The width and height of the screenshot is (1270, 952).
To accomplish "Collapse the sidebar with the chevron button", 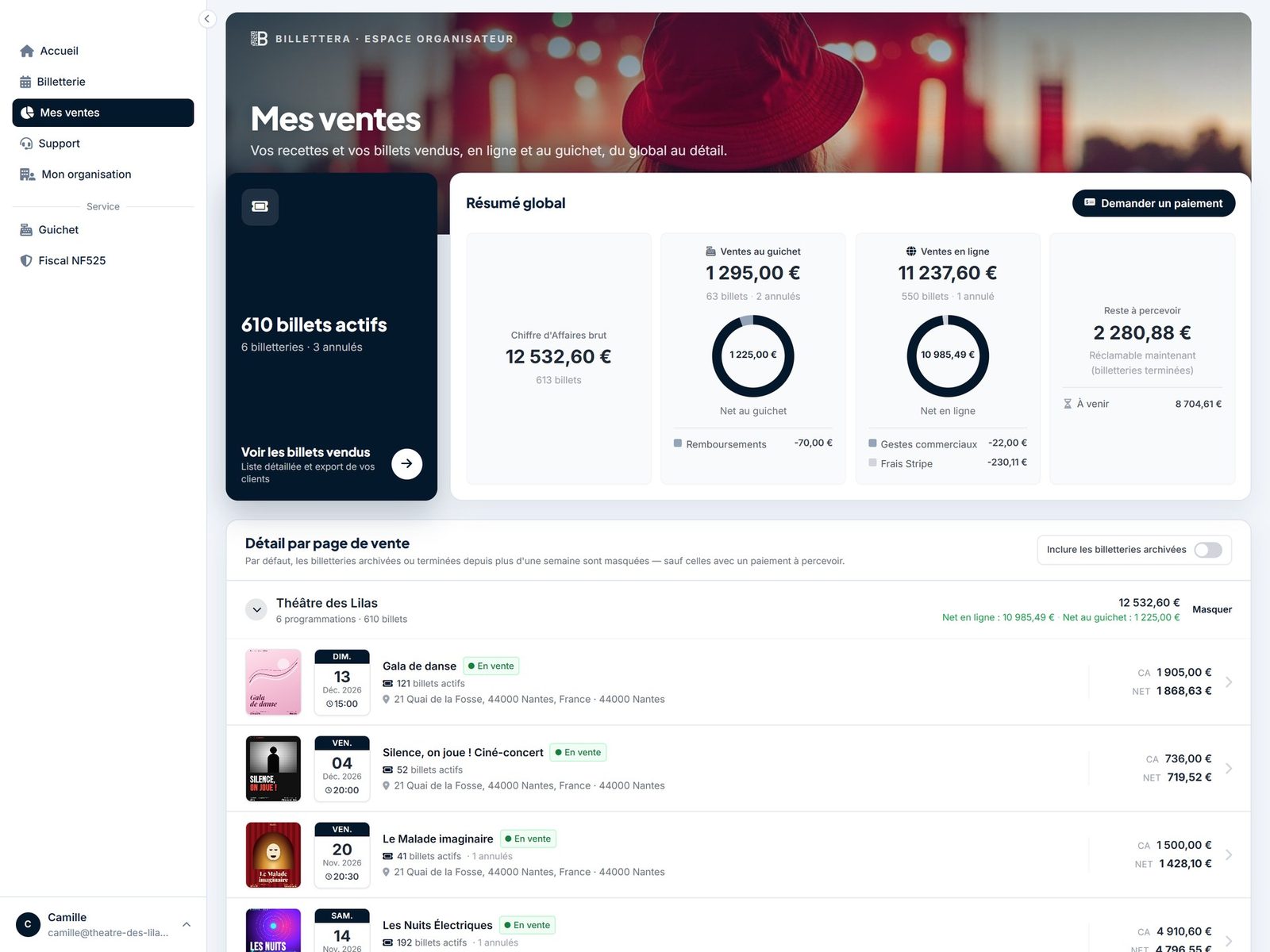I will tap(207, 19).
